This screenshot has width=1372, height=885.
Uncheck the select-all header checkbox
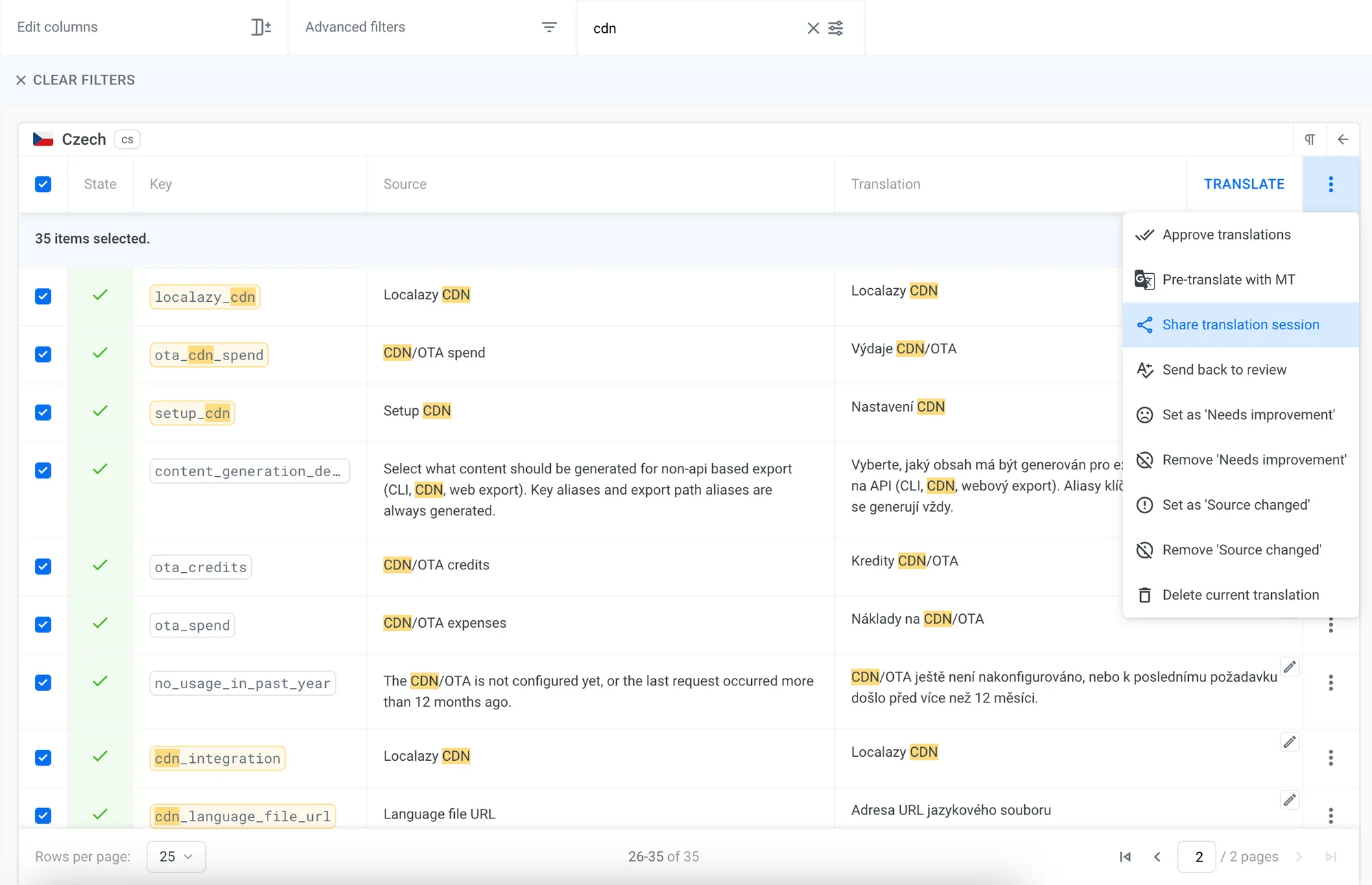tap(43, 184)
